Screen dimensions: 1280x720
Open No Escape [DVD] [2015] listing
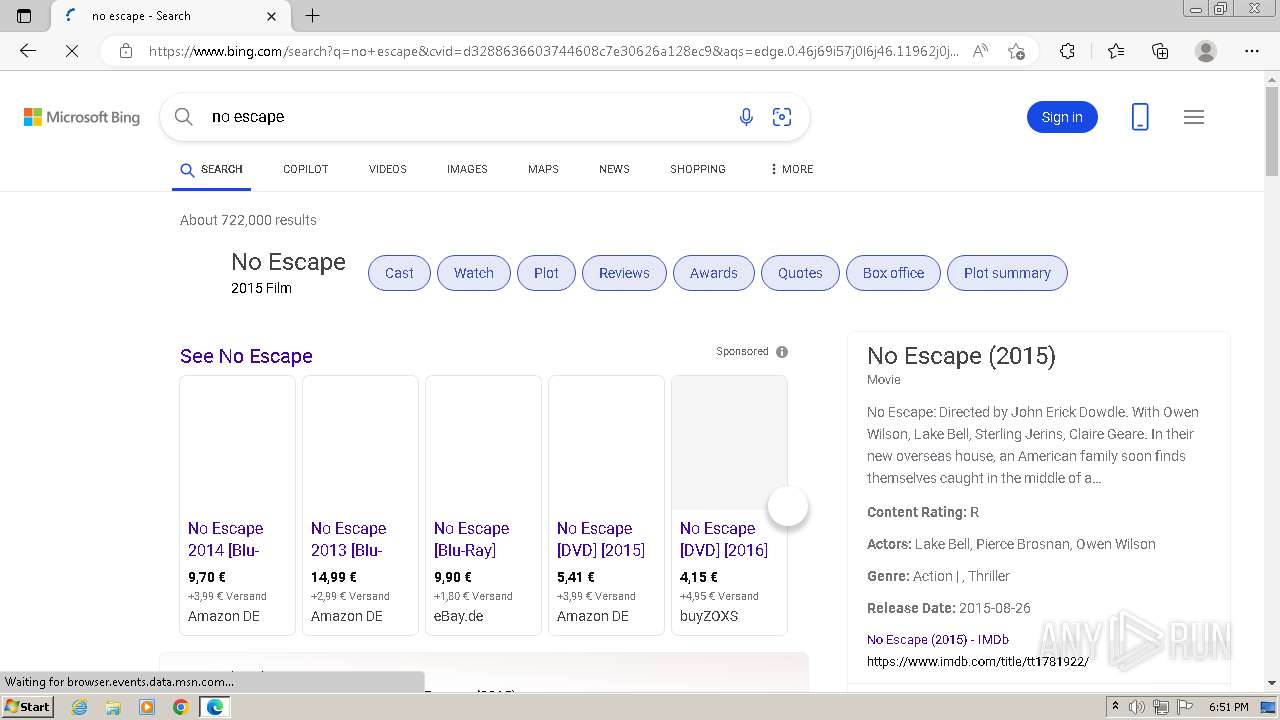(606, 505)
